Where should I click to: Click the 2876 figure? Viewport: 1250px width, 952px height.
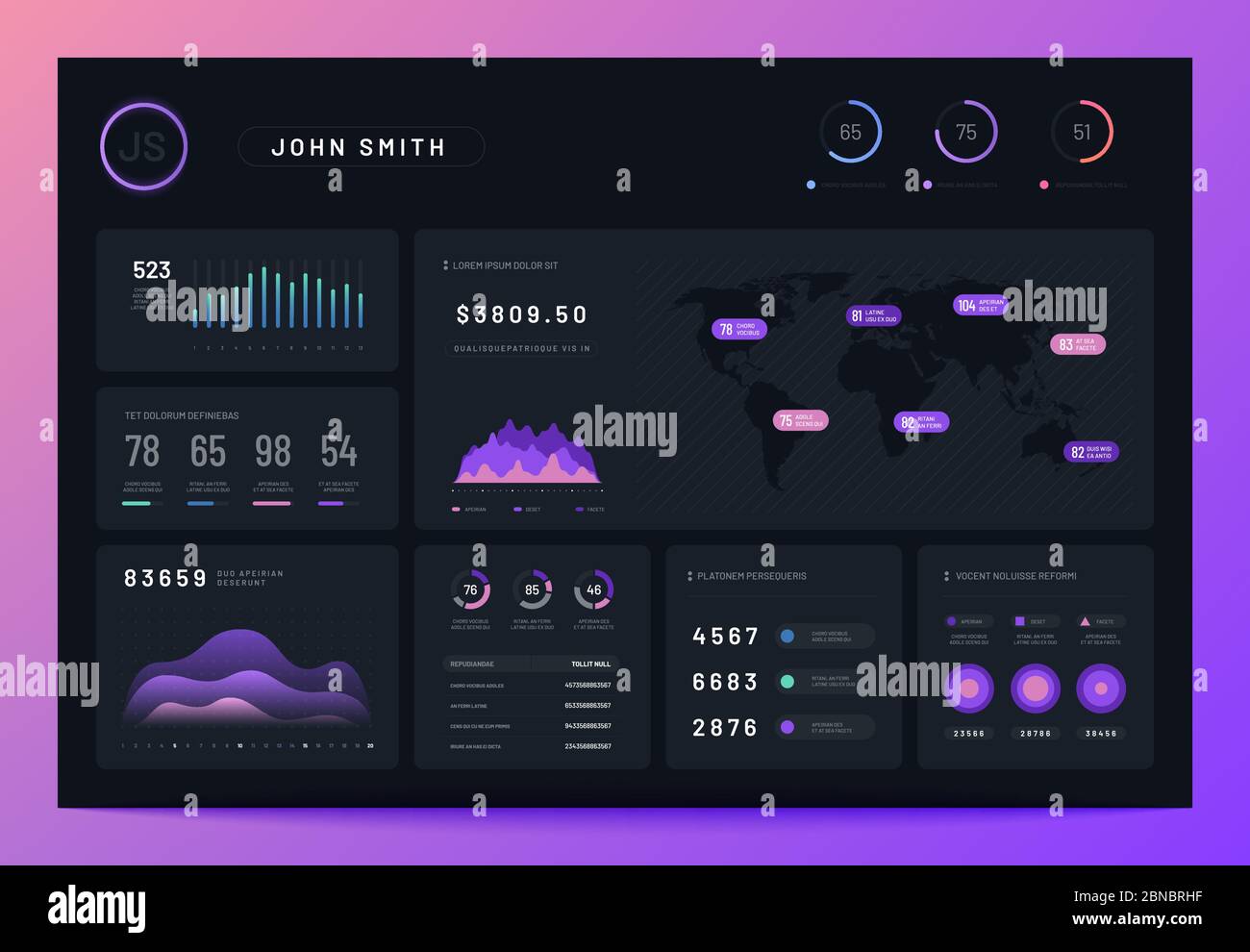click(x=726, y=728)
